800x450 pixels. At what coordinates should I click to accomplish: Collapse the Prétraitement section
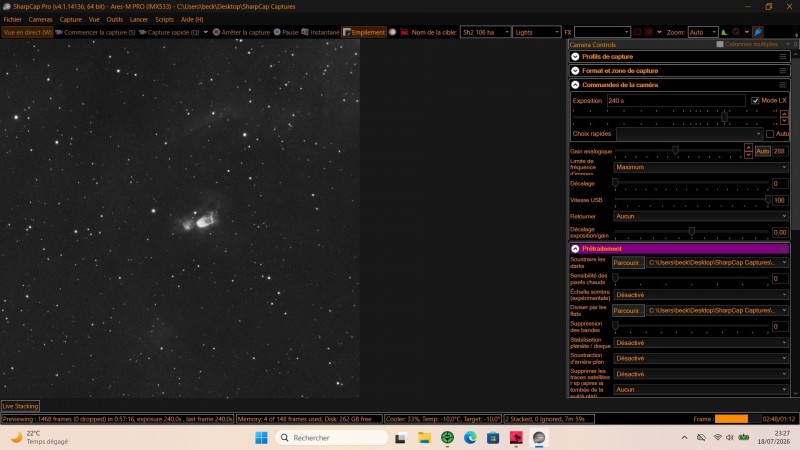pyautogui.click(x=576, y=248)
